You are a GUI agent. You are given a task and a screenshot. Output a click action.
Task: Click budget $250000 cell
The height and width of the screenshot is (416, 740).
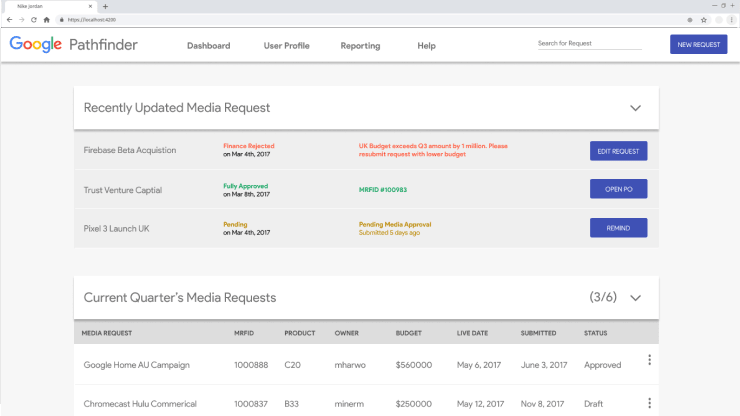413,404
